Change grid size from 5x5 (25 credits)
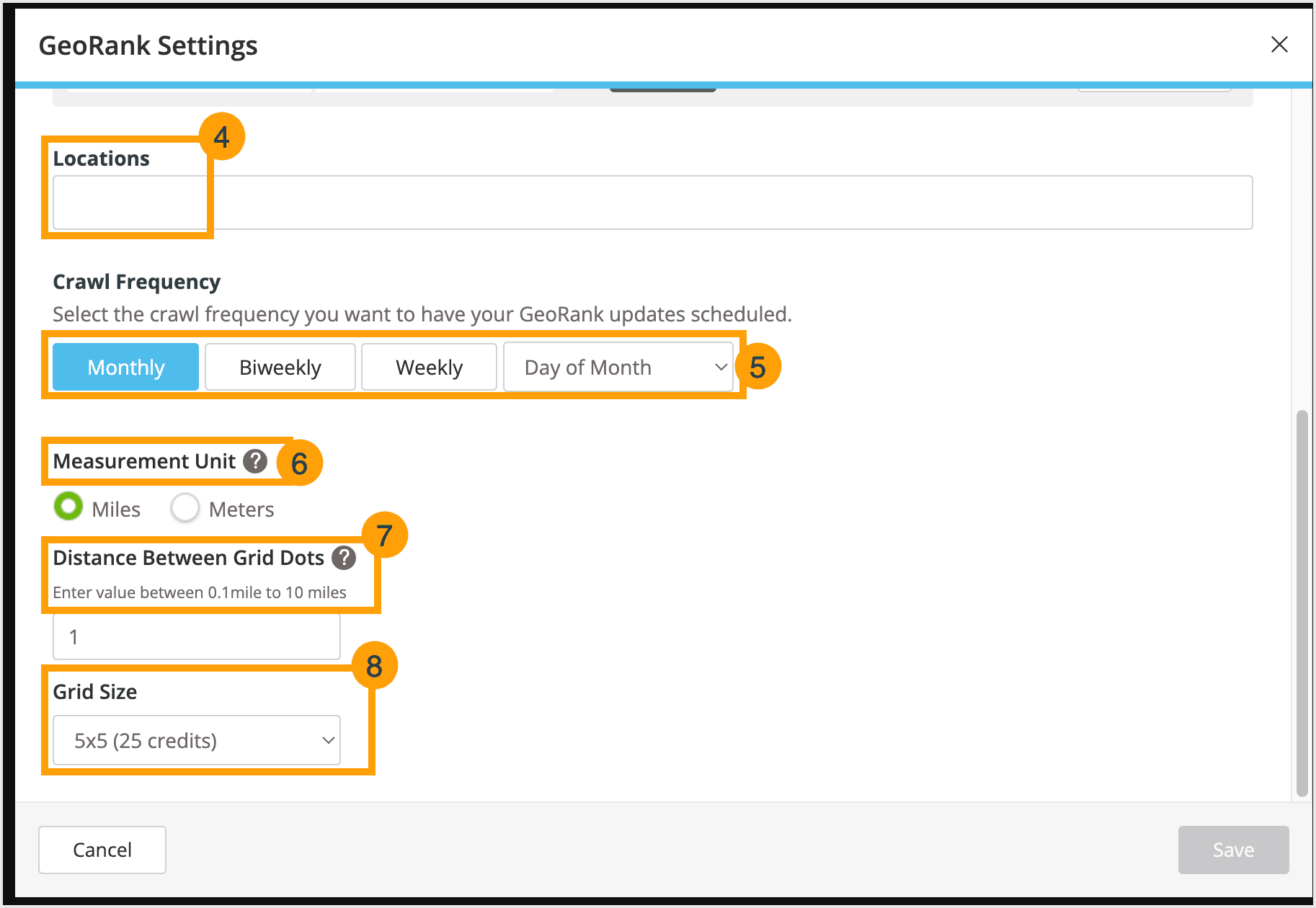Image resolution: width=1316 pixels, height=908 pixels. coord(195,740)
